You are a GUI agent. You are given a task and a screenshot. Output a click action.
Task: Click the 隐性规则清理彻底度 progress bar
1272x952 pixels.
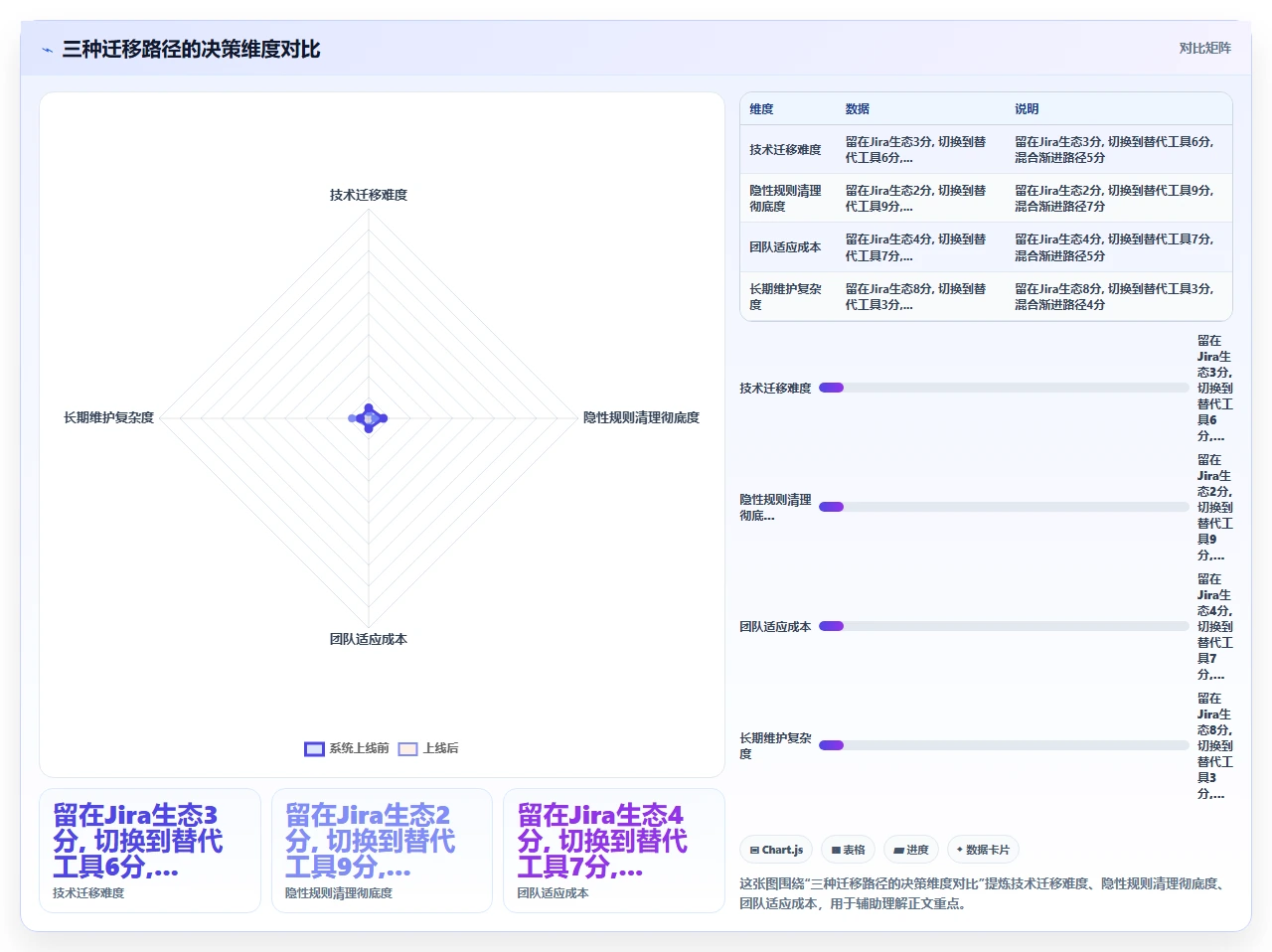(x=1004, y=507)
